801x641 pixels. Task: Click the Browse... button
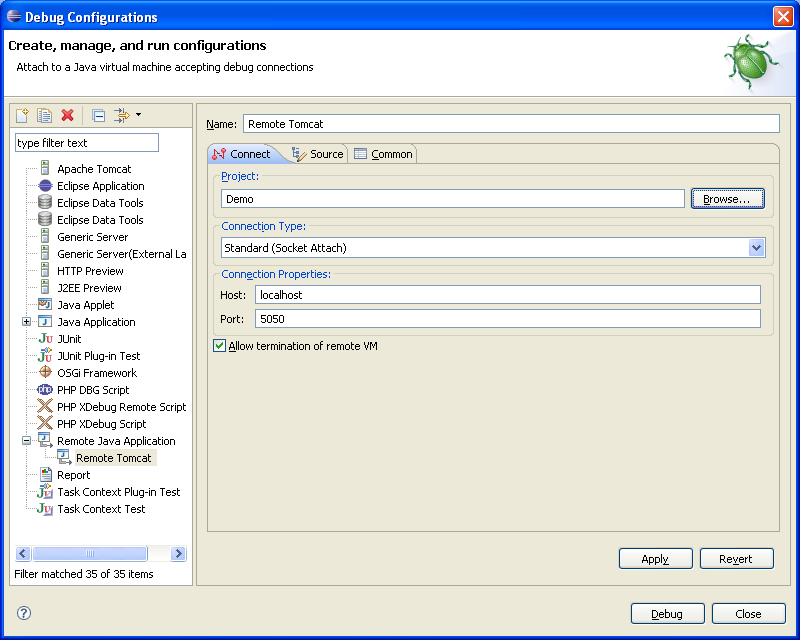pyautogui.click(x=727, y=199)
